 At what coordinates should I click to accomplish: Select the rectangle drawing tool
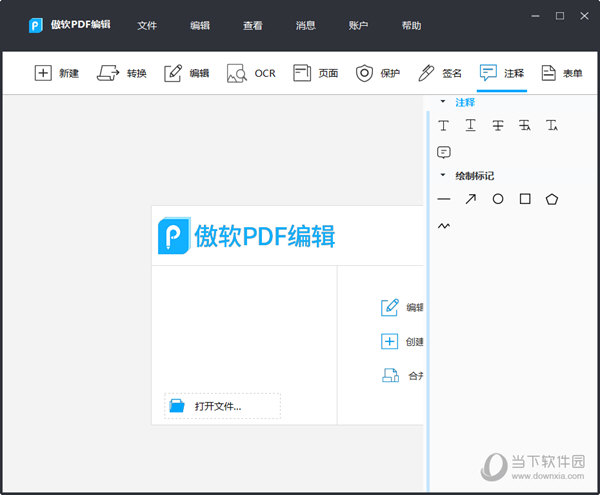[525, 199]
